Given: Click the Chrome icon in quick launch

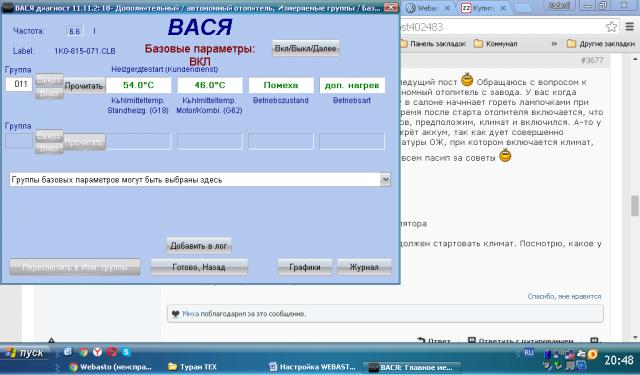Looking at the screenshot, I should (84, 352).
